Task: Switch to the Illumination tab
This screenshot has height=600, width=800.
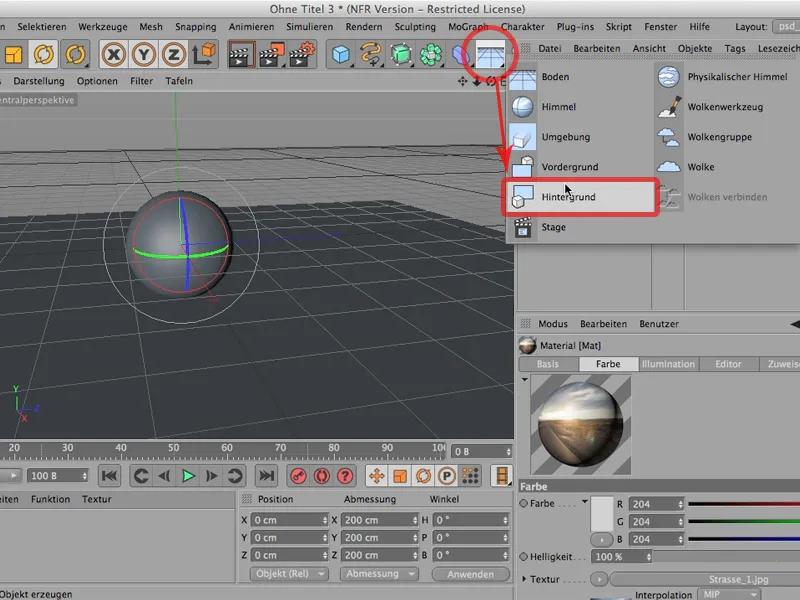Action: click(x=668, y=364)
